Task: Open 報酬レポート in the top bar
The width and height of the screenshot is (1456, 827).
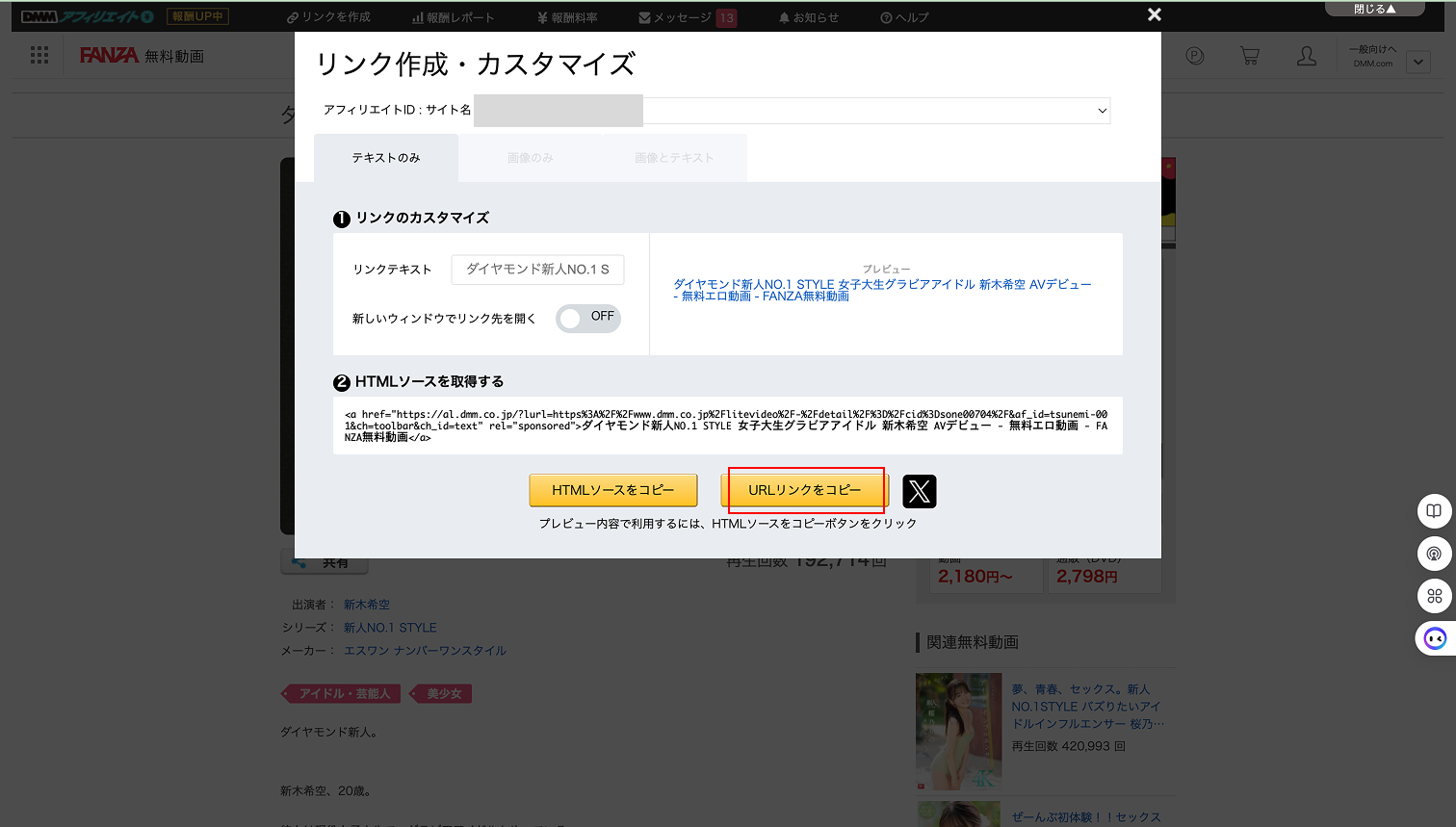Action: pyautogui.click(x=453, y=17)
